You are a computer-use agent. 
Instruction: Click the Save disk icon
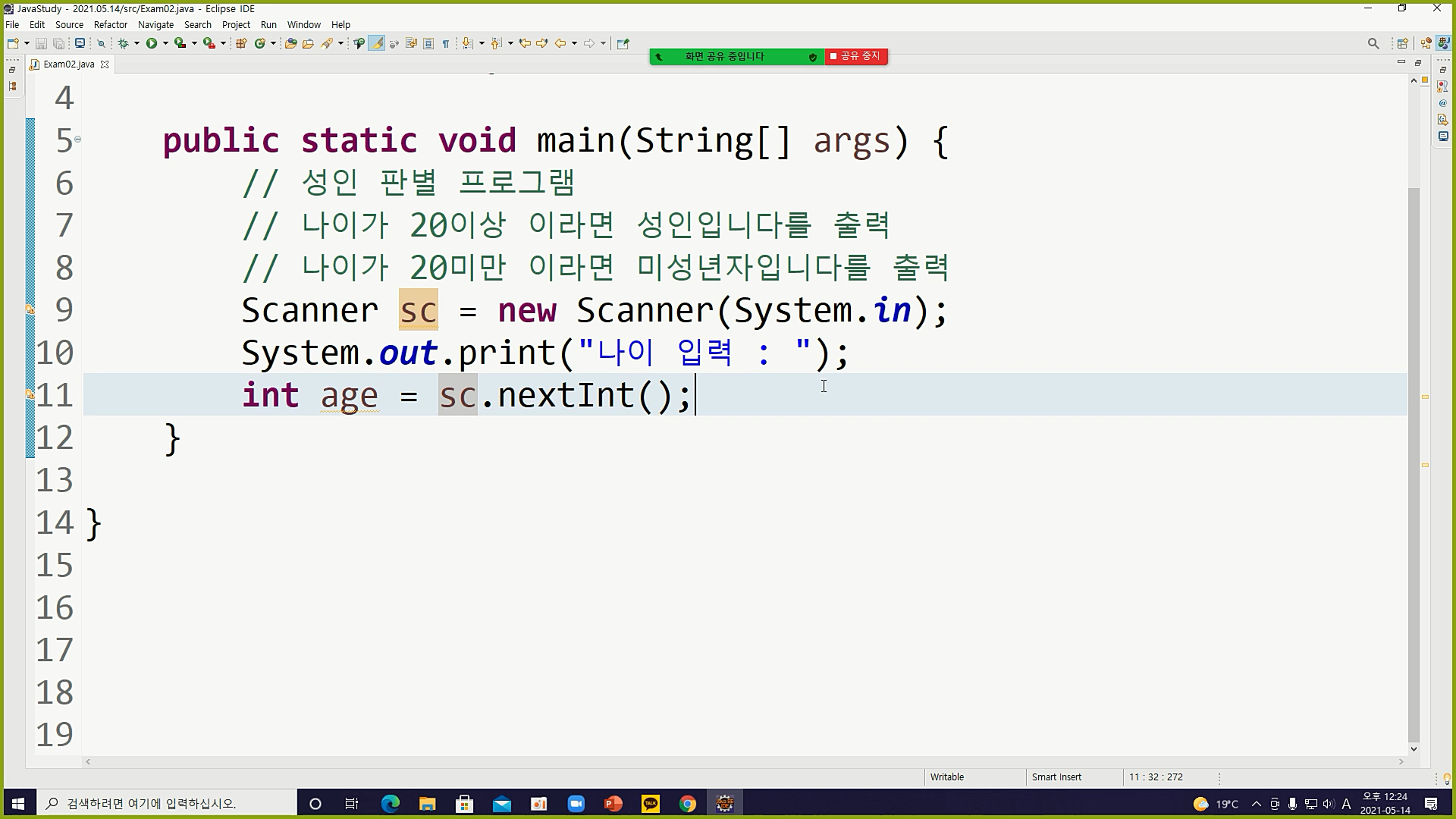[x=41, y=43]
